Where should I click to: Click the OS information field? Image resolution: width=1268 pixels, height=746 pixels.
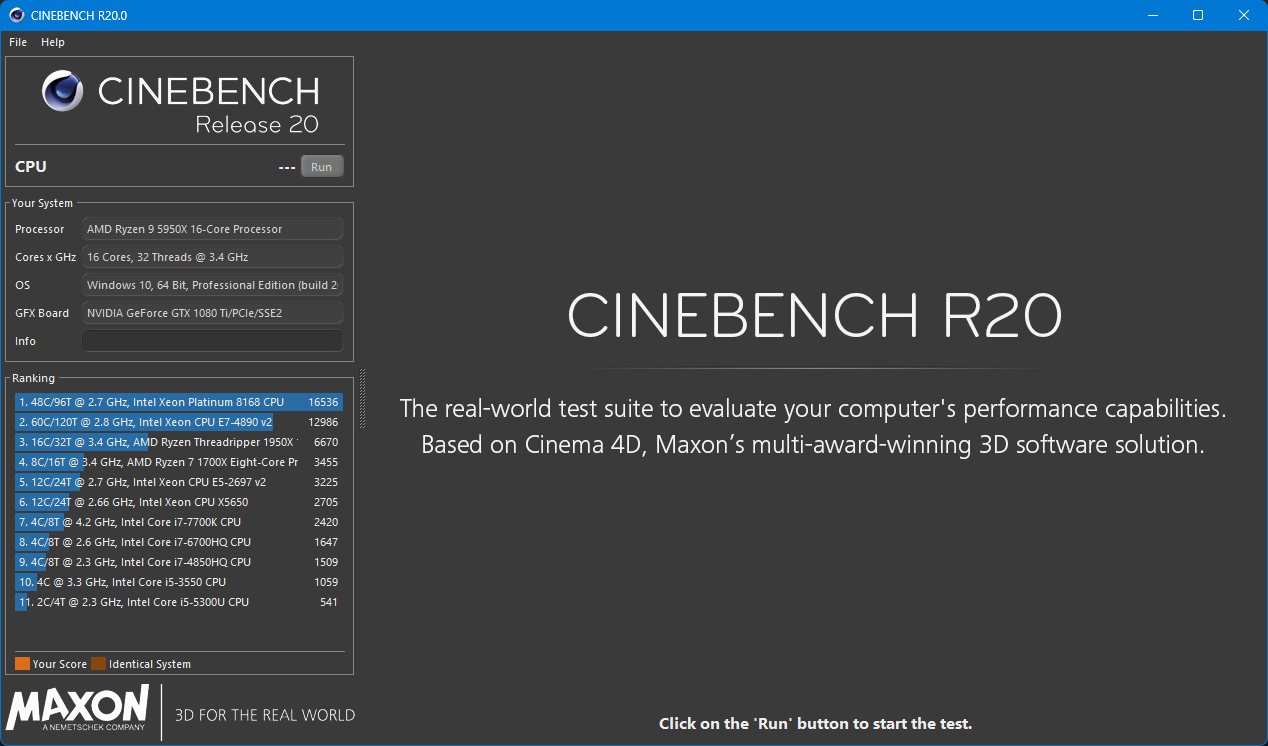click(212, 285)
